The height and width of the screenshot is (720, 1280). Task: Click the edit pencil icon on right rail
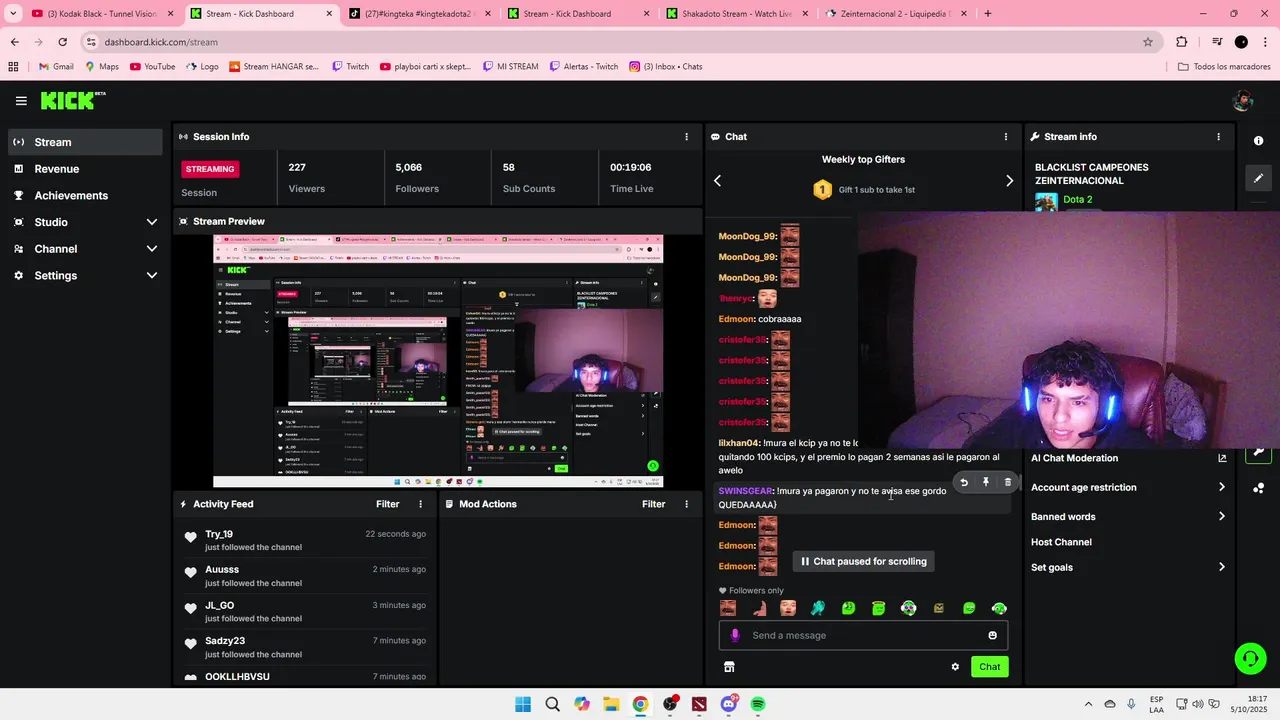point(1258,178)
